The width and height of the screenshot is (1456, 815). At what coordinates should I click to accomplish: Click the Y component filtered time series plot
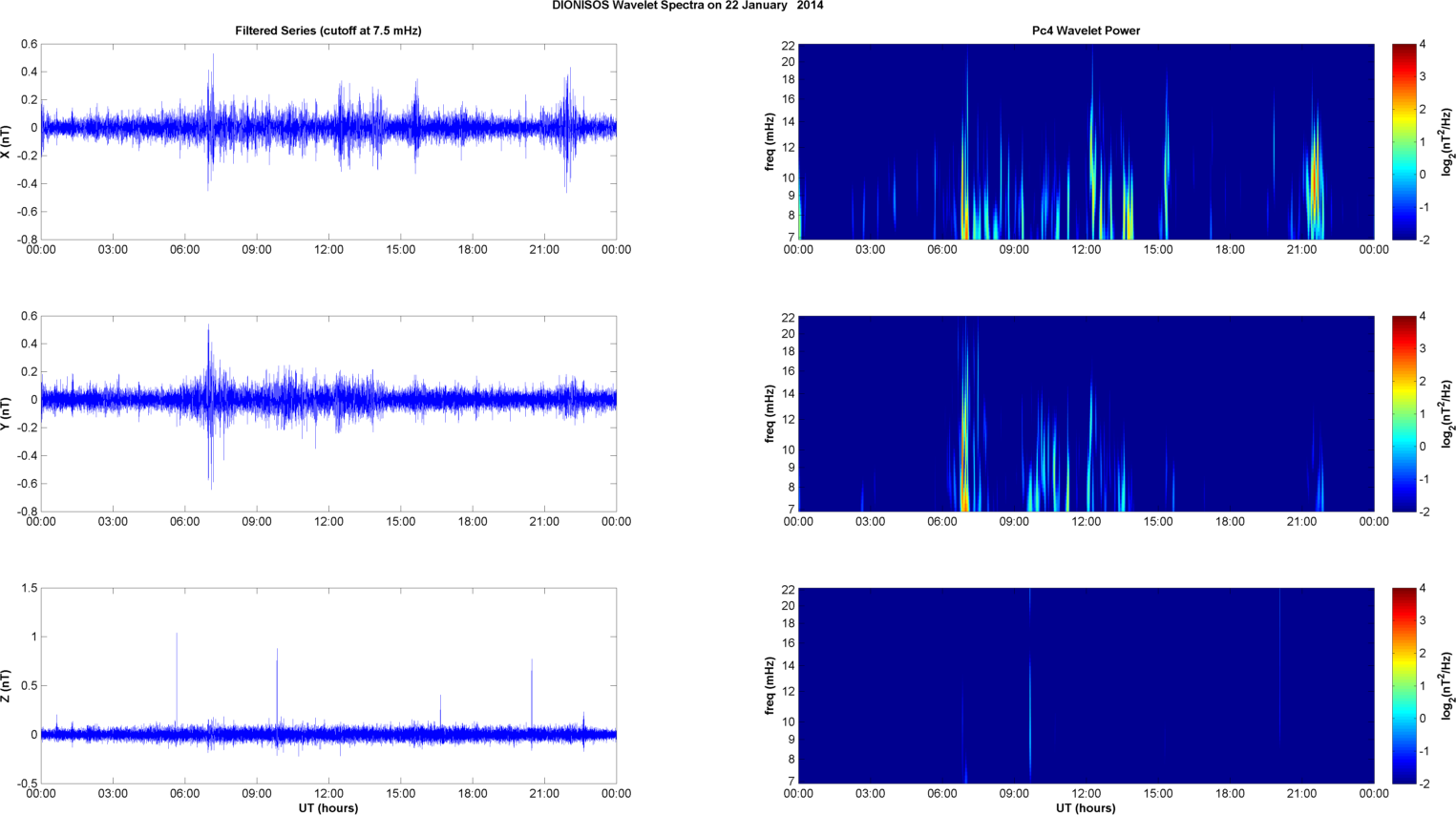click(328, 413)
